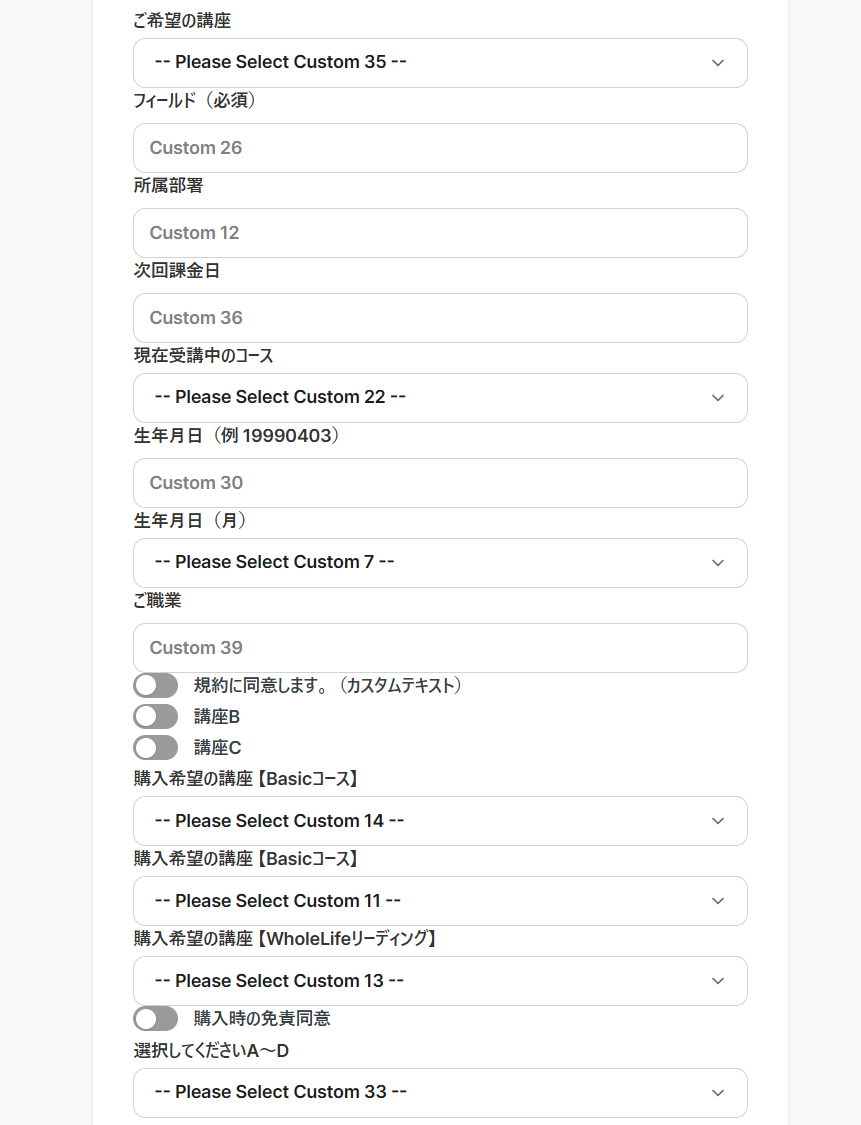The width and height of the screenshot is (861, 1125).
Task: Click the Custom 26 required field input
Action: click(x=440, y=148)
